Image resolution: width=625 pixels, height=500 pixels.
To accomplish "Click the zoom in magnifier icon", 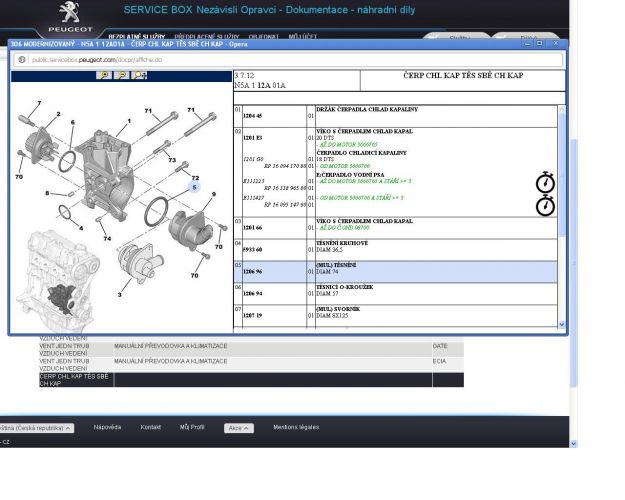I will [104, 75].
